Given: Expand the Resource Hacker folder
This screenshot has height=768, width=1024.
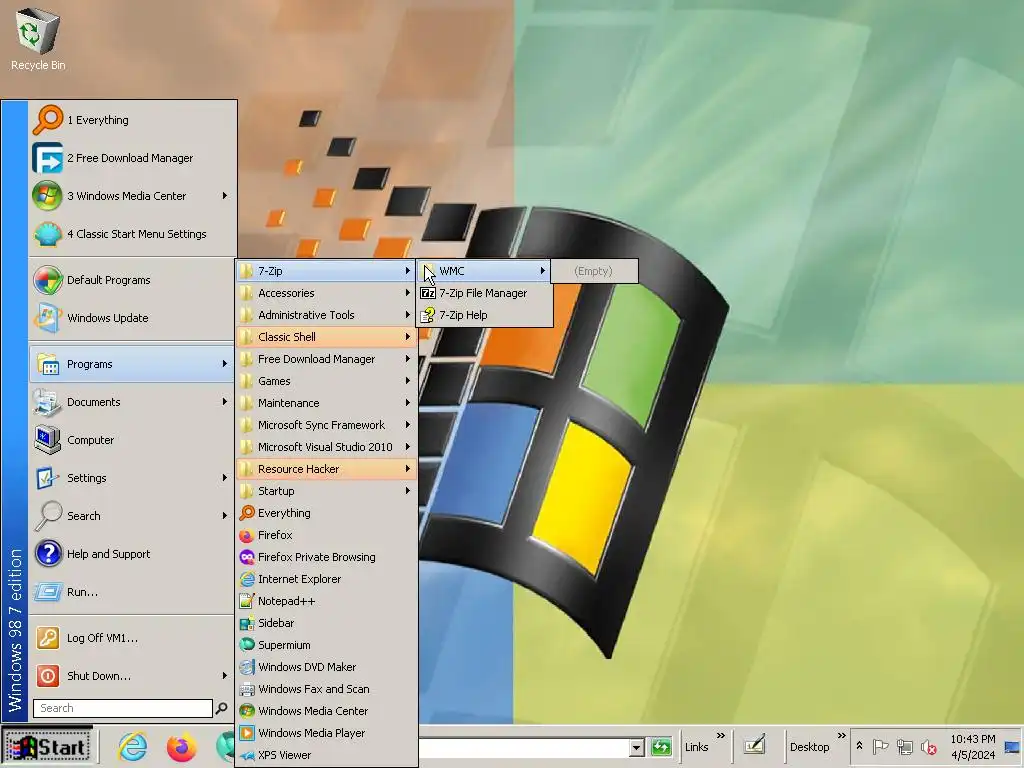Looking at the screenshot, I should coord(327,469).
